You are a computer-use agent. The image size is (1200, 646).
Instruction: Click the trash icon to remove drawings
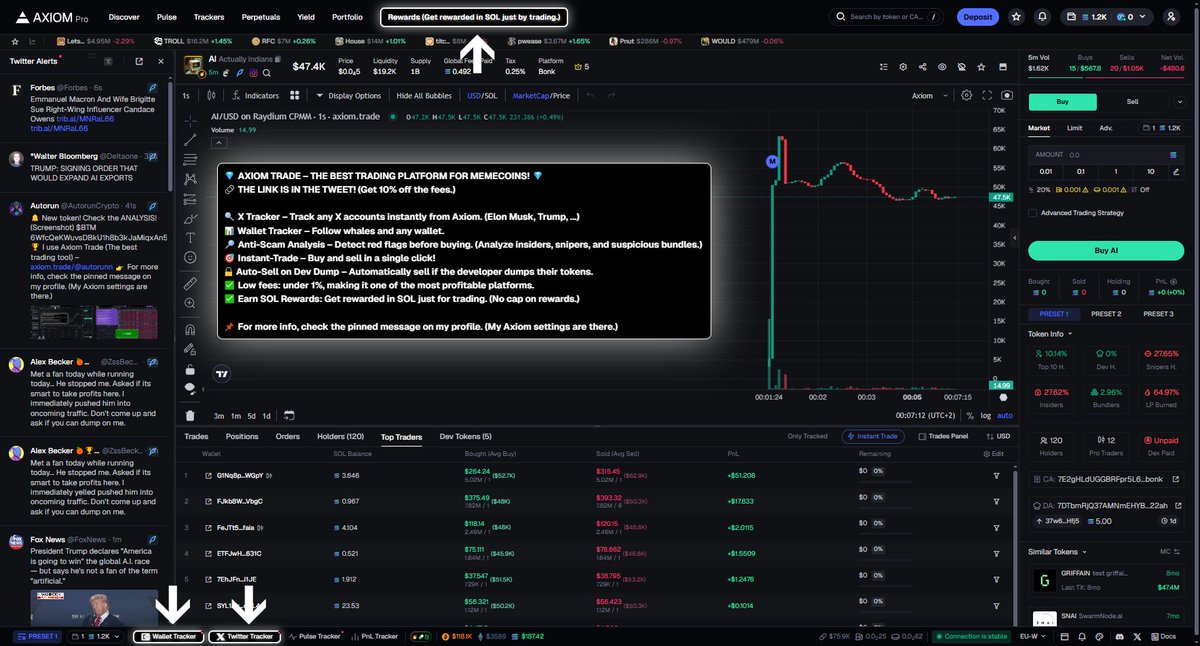190,415
